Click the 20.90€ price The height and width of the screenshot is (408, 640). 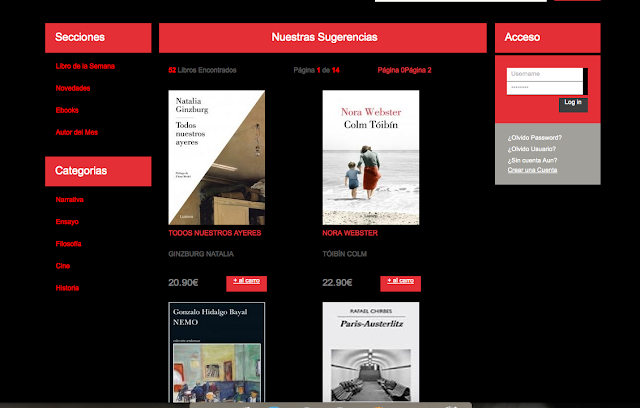pyautogui.click(x=183, y=282)
